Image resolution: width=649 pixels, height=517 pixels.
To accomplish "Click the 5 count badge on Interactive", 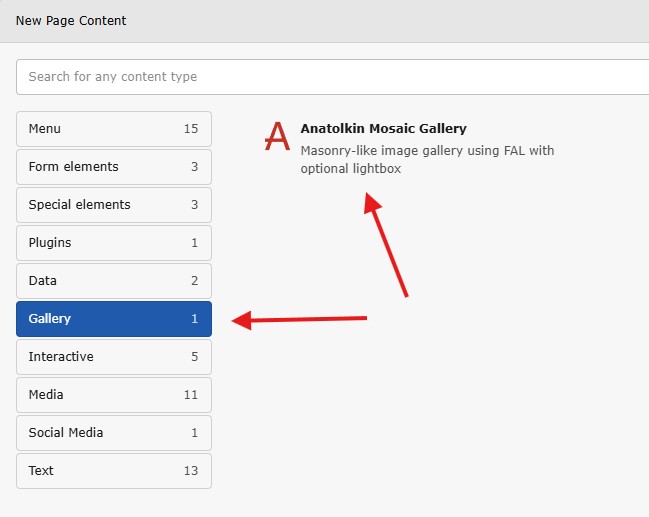I will (194, 357).
